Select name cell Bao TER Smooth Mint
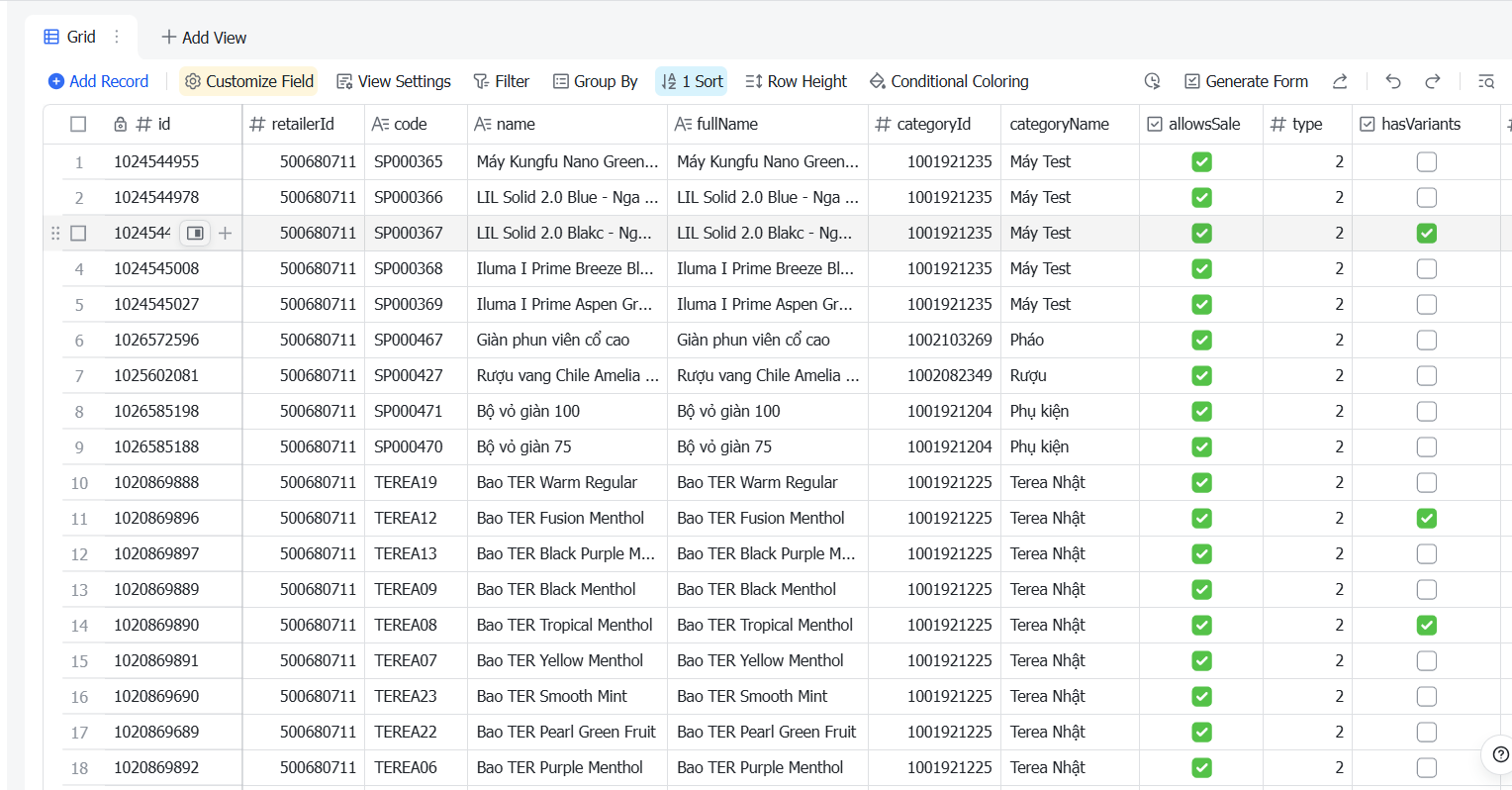1512x790 pixels. 568,696
